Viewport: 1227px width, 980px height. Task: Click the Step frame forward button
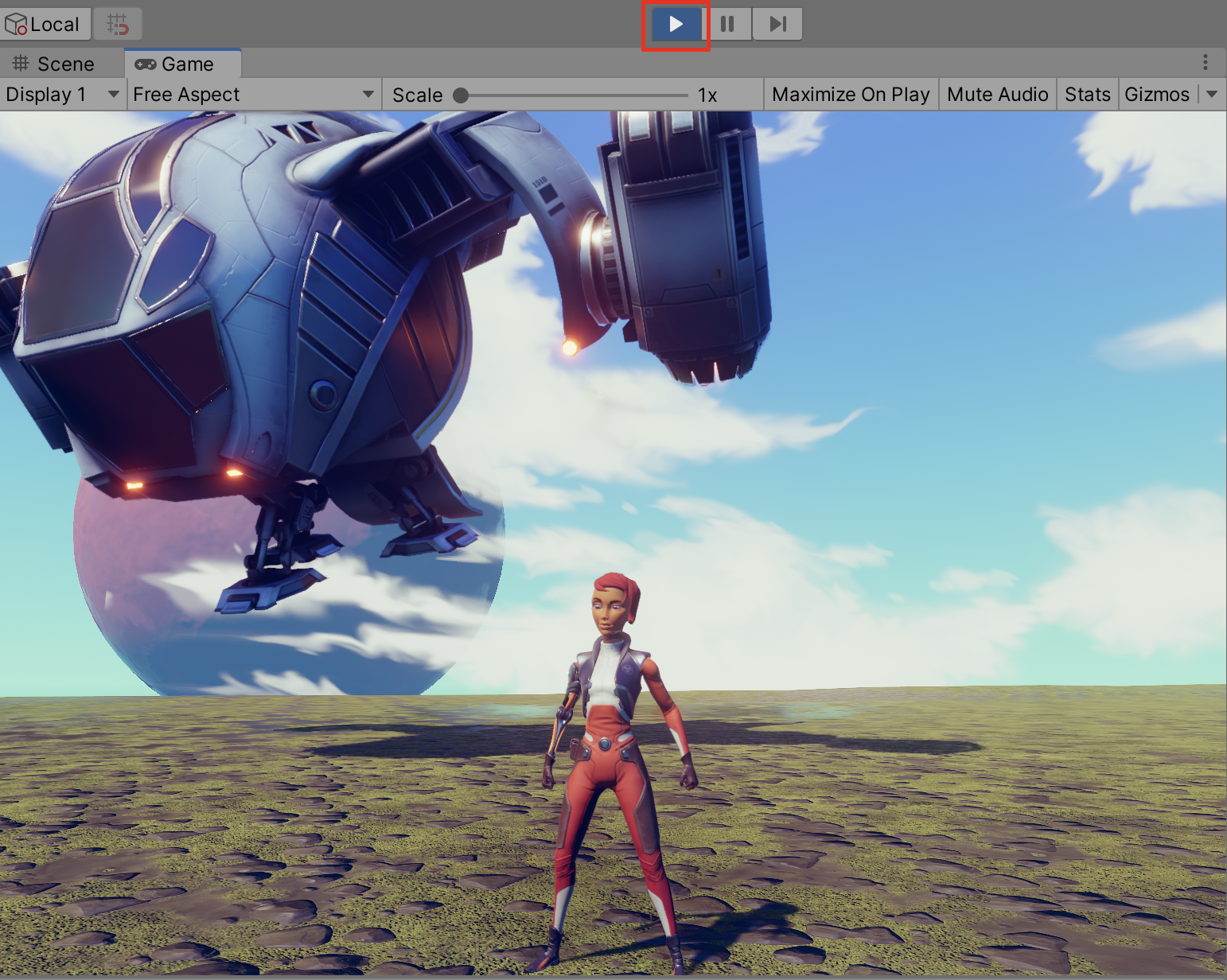pos(777,24)
